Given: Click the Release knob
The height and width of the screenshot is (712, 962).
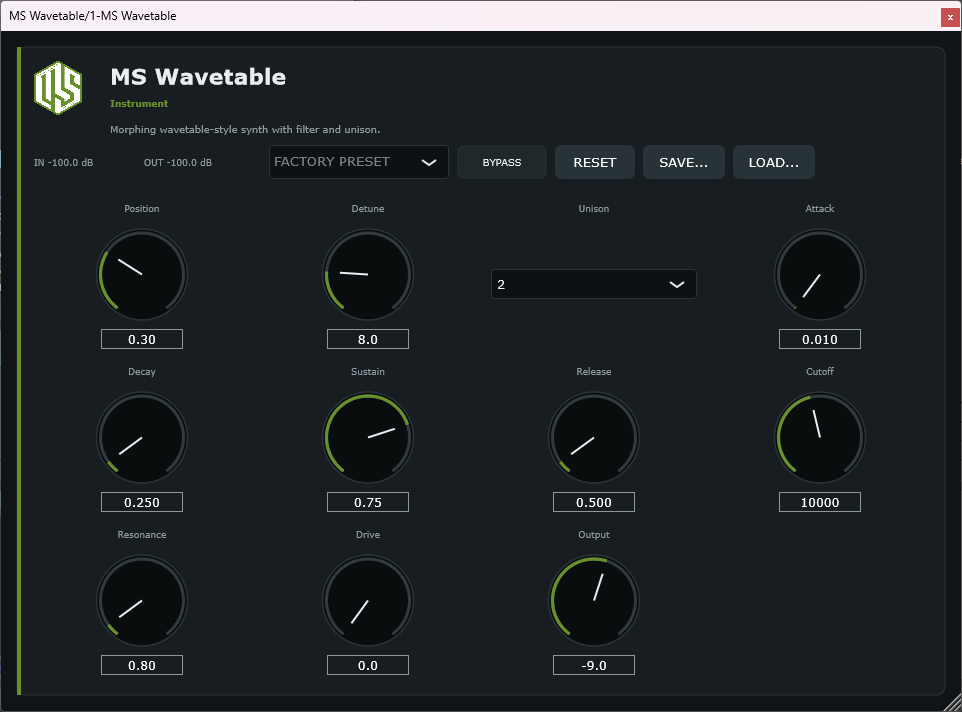Looking at the screenshot, I should [594, 438].
